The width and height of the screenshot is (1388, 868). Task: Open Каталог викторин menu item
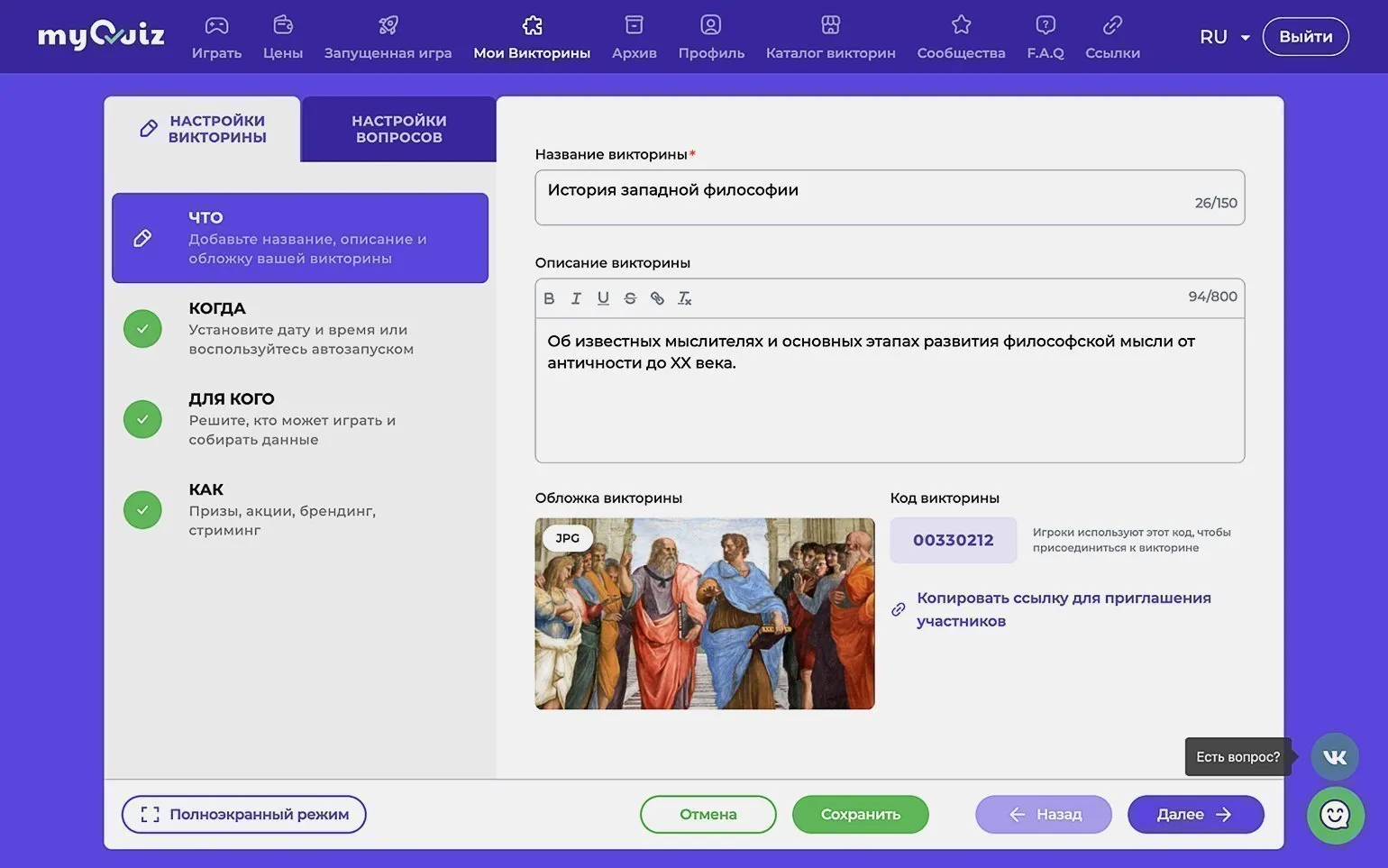point(830,37)
